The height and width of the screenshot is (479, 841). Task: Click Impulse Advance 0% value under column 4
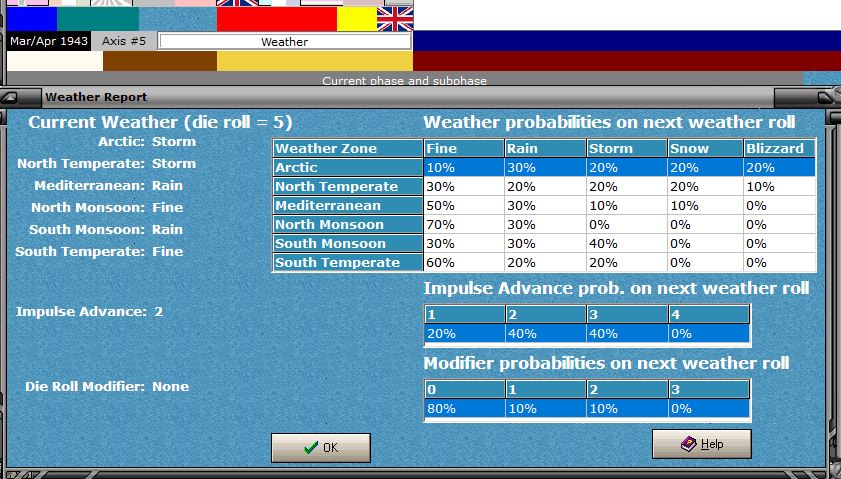pos(709,334)
